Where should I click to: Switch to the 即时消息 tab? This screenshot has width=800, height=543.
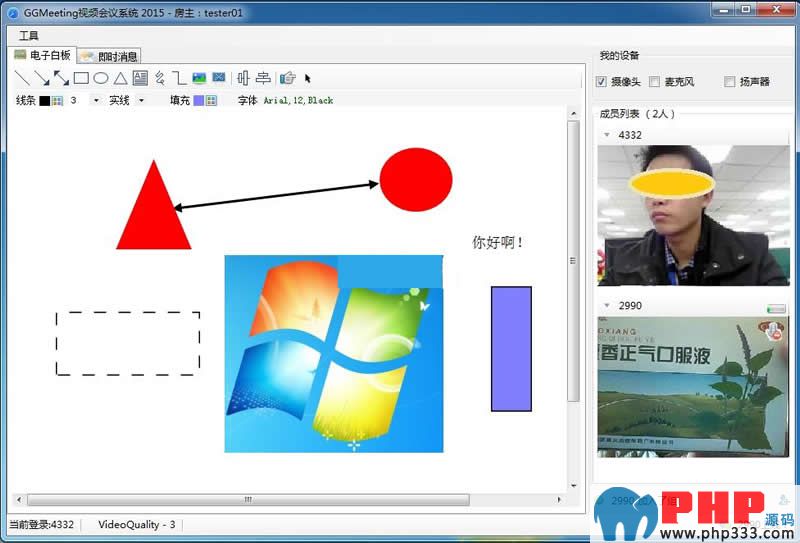coord(109,56)
